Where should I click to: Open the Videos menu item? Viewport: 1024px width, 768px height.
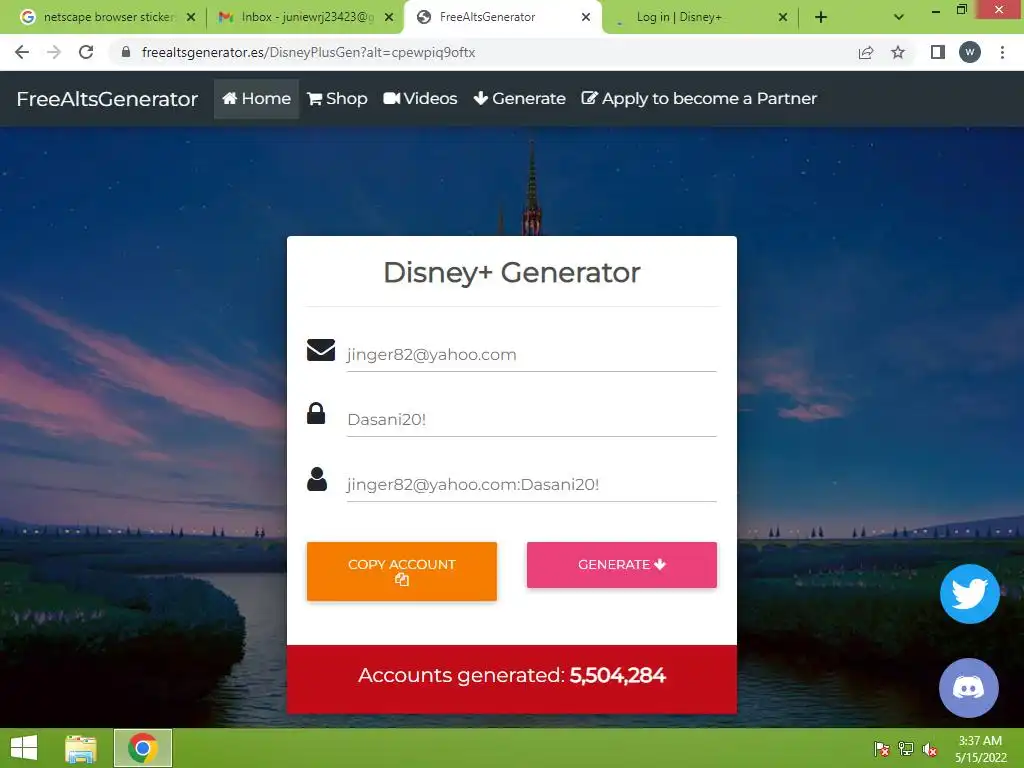[420, 99]
